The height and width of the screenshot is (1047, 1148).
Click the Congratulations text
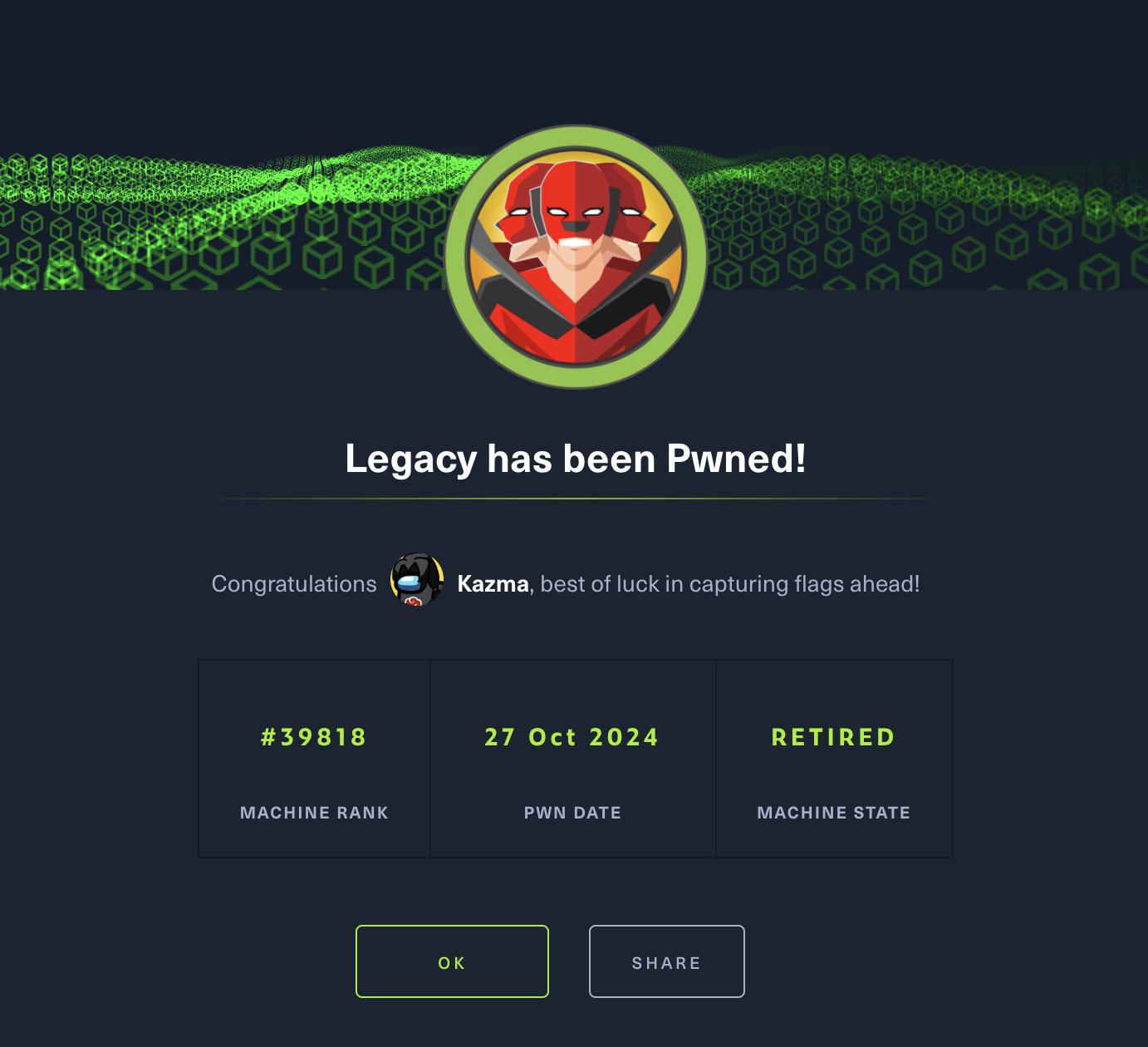tap(294, 584)
